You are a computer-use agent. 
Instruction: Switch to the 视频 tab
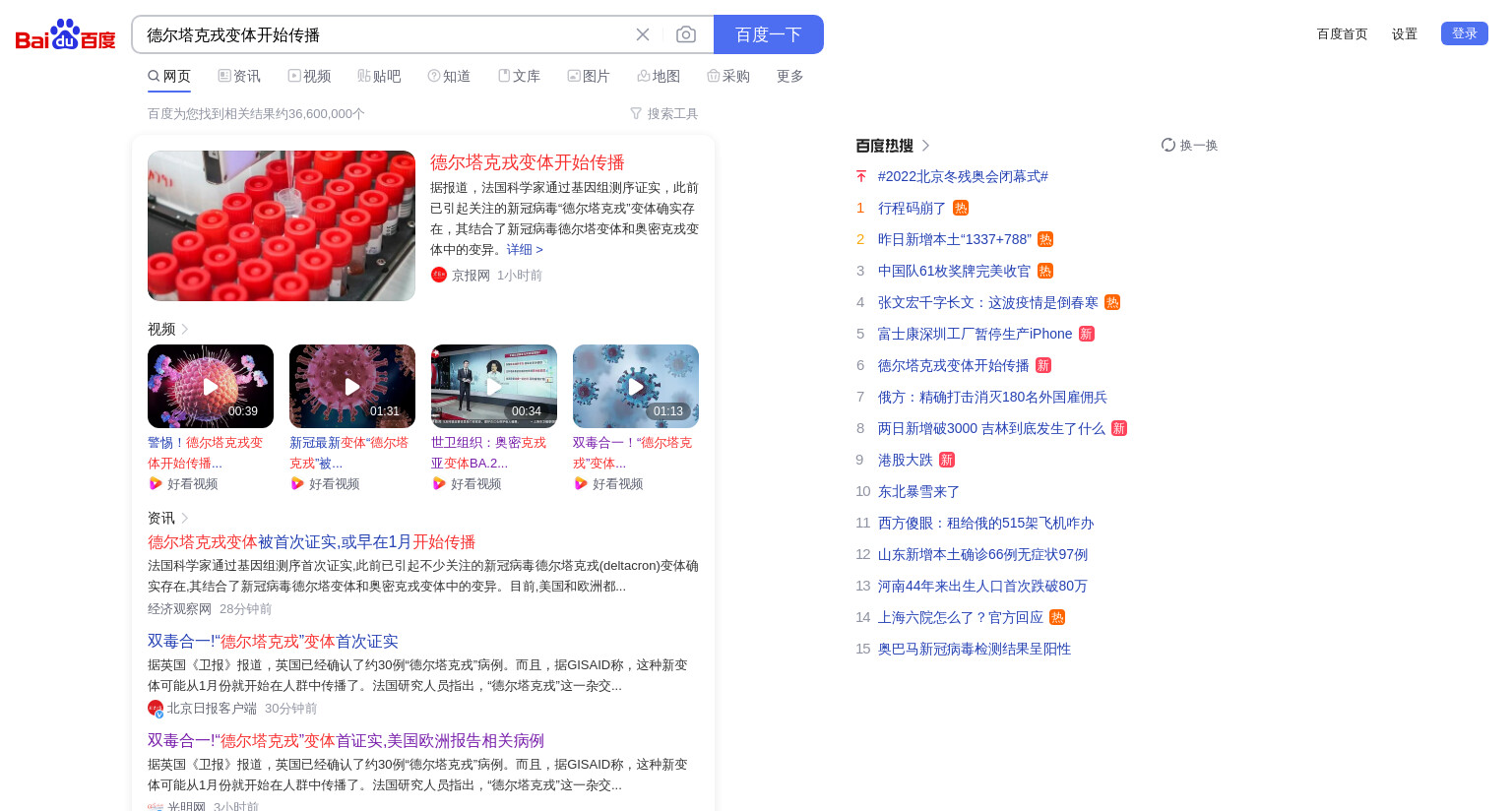pos(309,76)
